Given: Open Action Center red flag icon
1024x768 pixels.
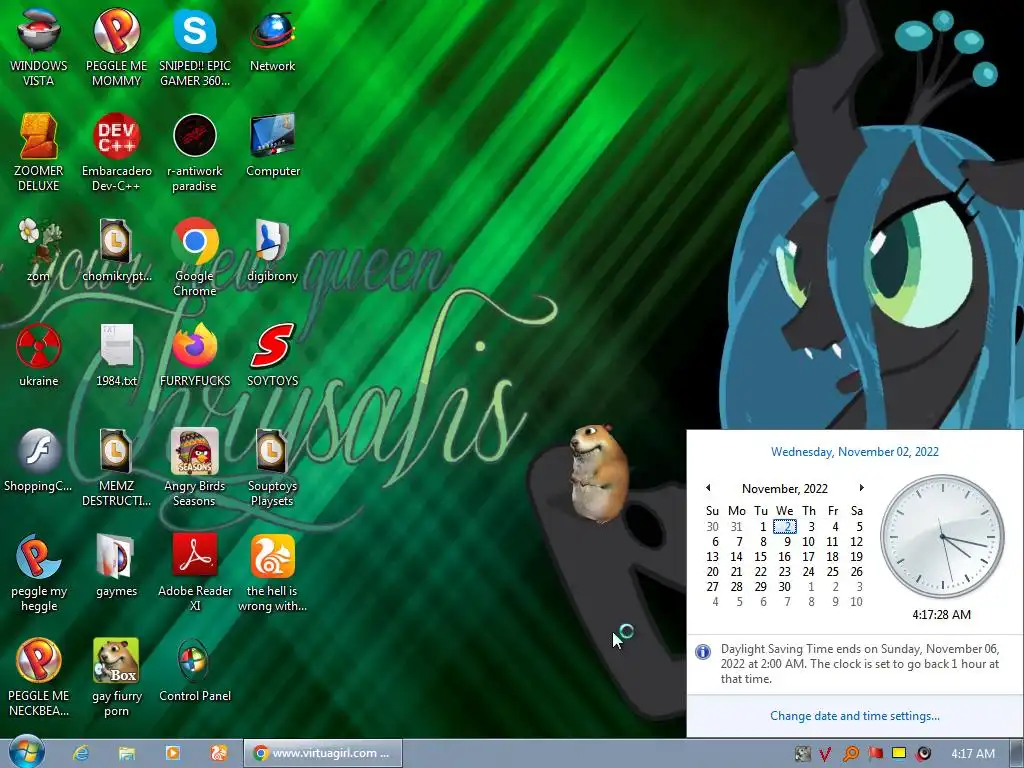Looking at the screenshot, I should click(875, 754).
